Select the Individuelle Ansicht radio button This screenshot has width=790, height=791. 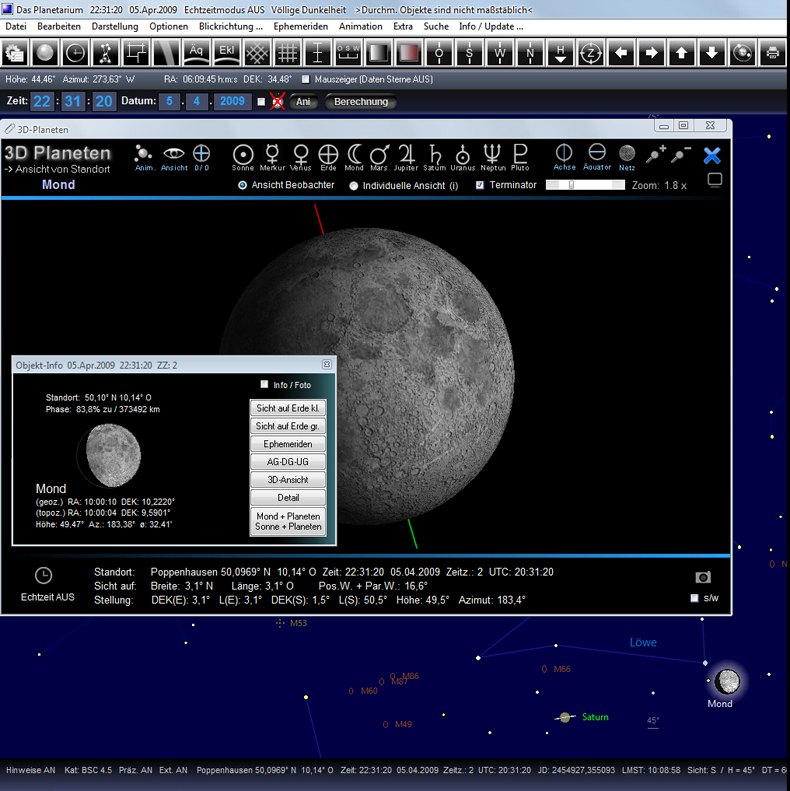point(353,186)
